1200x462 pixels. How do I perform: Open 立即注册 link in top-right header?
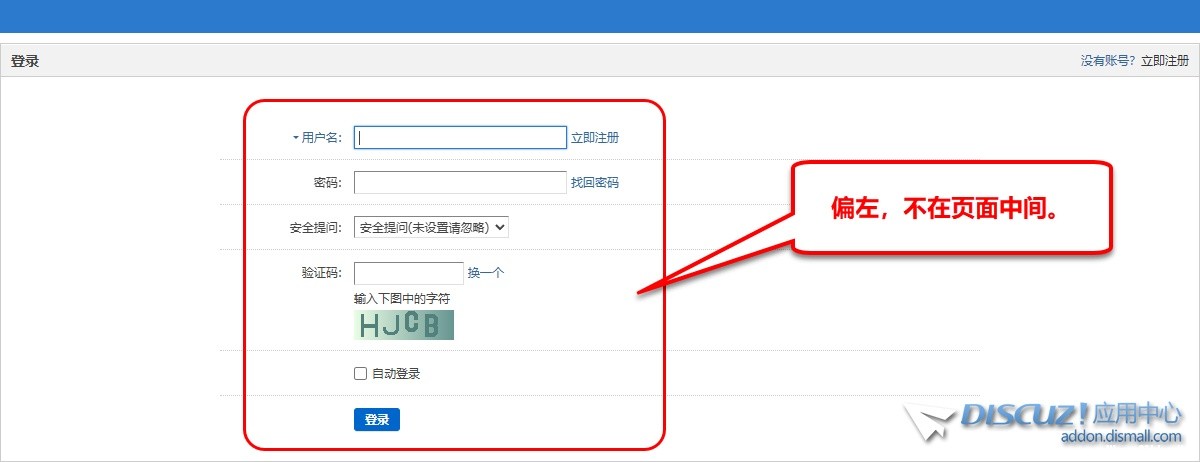(1165, 61)
